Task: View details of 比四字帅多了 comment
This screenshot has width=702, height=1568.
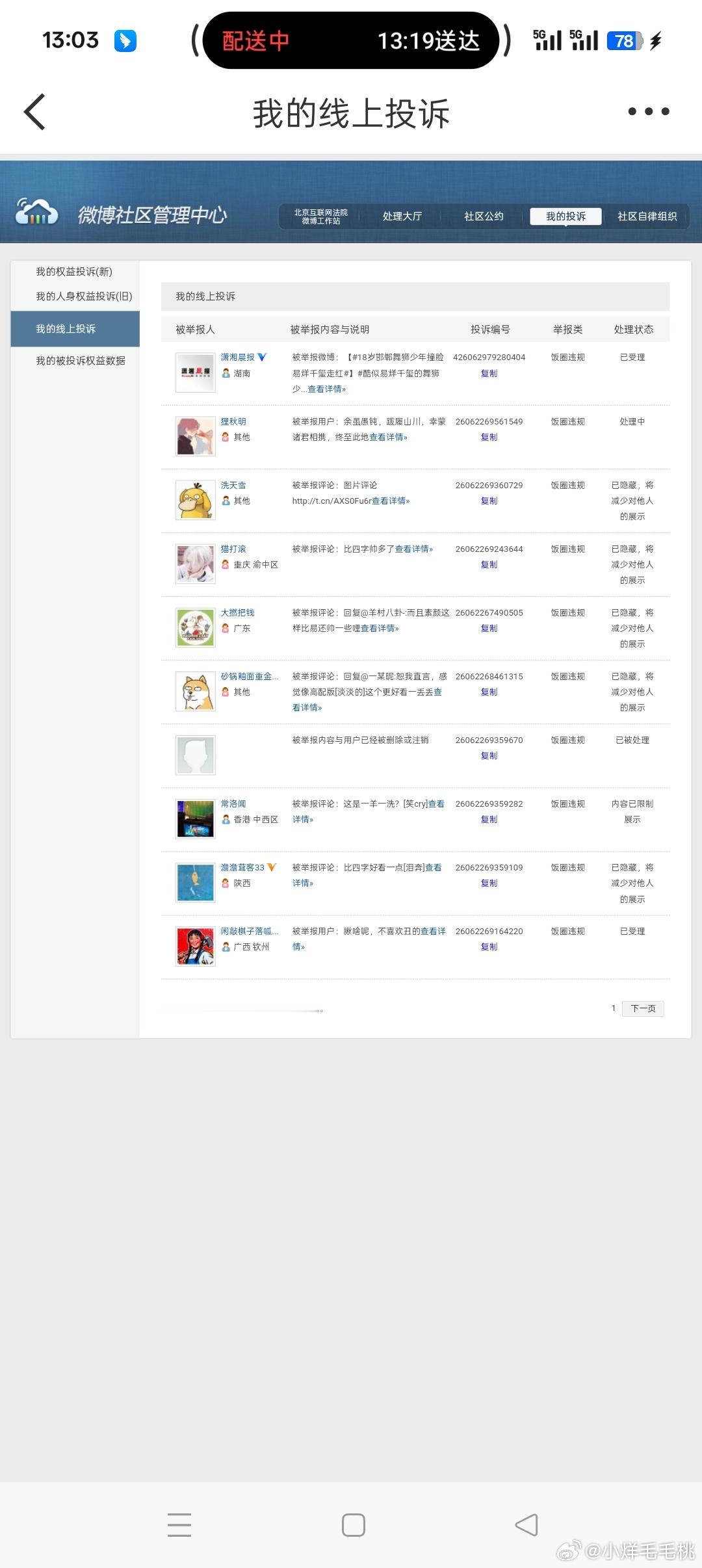Action: click(x=414, y=549)
